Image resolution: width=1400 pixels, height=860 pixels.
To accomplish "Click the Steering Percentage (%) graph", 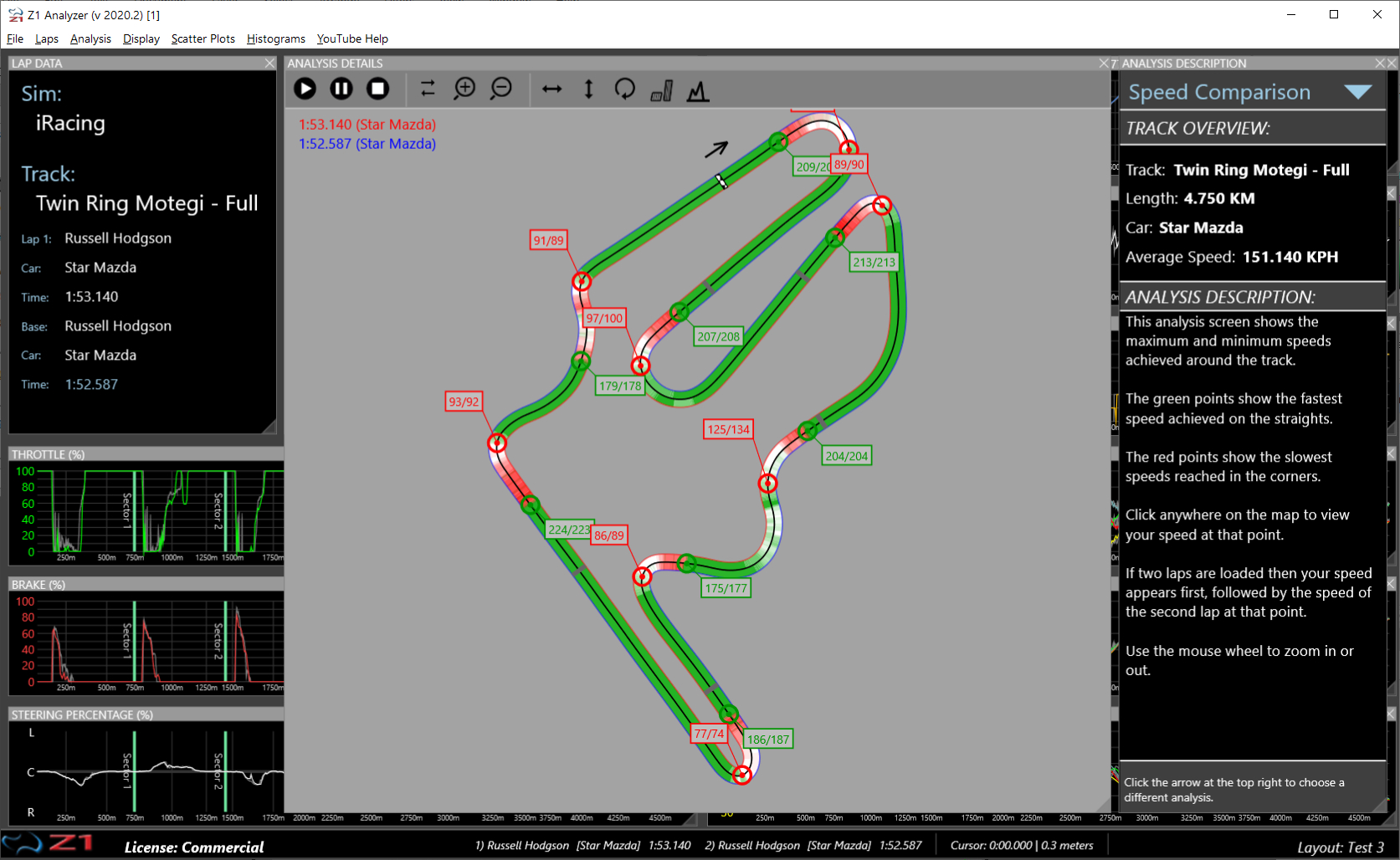I will (146, 774).
